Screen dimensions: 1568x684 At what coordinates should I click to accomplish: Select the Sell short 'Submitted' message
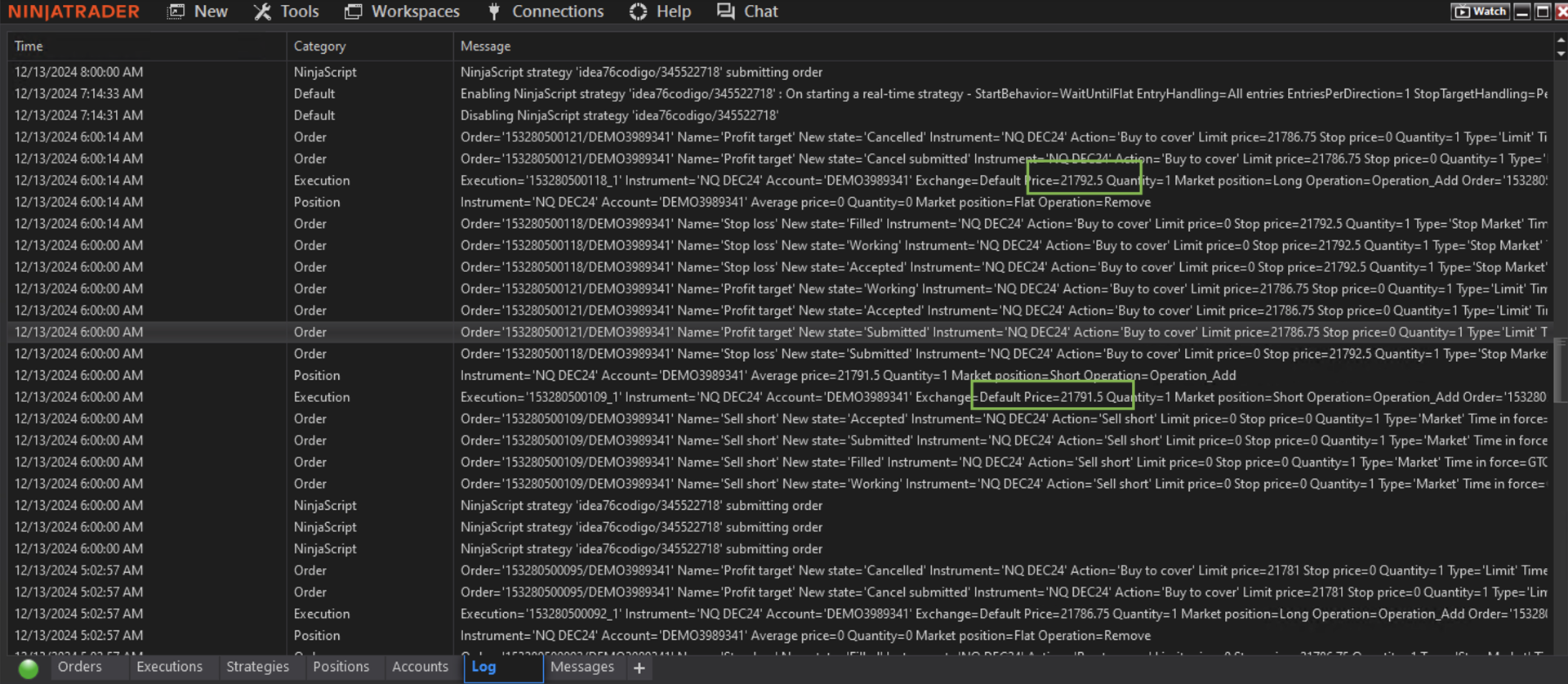(x=1003, y=440)
